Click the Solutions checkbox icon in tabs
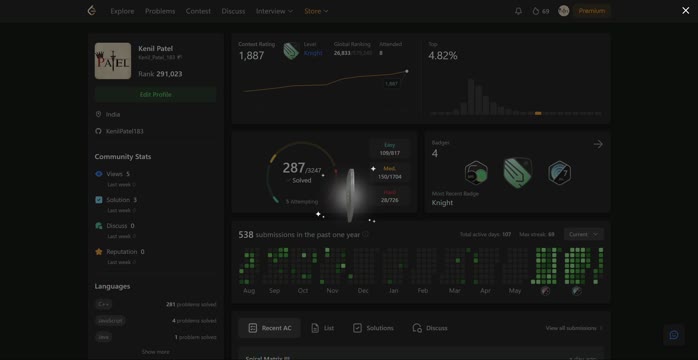The width and height of the screenshot is (698, 360). (x=357, y=328)
